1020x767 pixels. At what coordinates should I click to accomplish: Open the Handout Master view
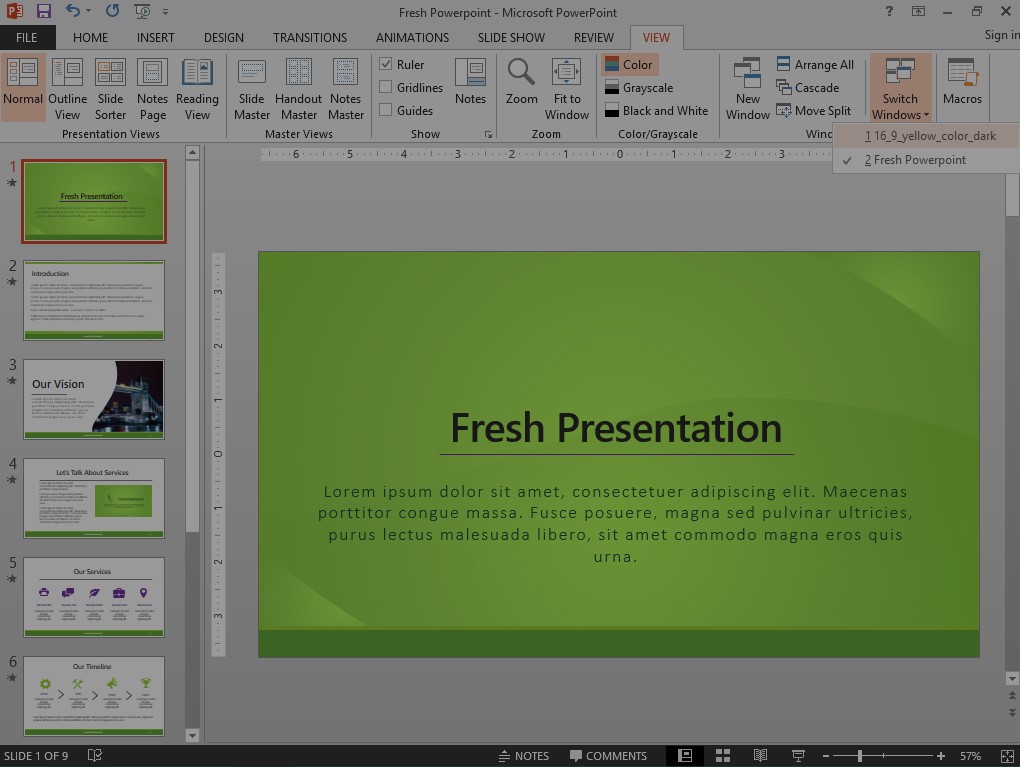298,87
